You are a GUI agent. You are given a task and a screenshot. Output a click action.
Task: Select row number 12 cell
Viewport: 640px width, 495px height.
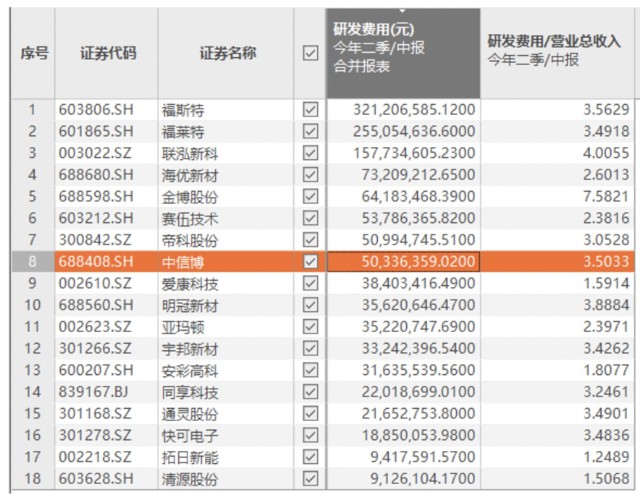tap(33, 349)
